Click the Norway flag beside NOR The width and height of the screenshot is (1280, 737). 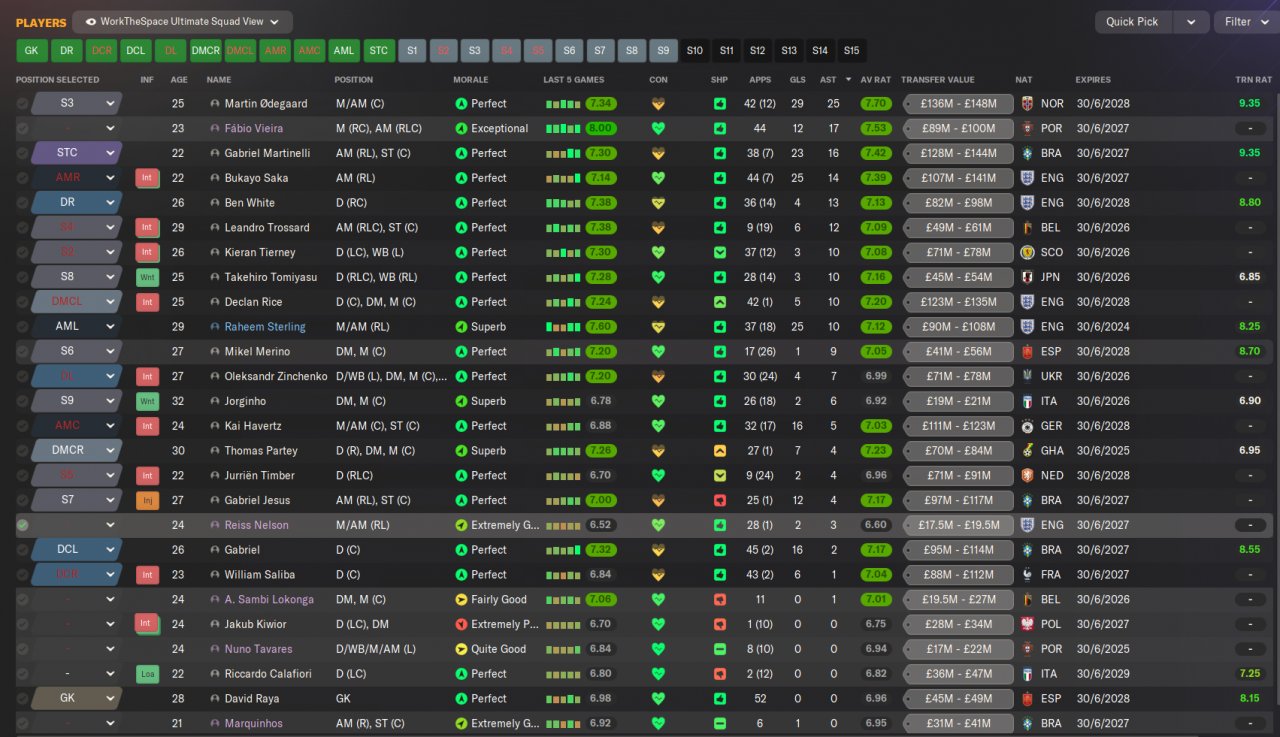pyautogui.click(x=1027, y=104)
